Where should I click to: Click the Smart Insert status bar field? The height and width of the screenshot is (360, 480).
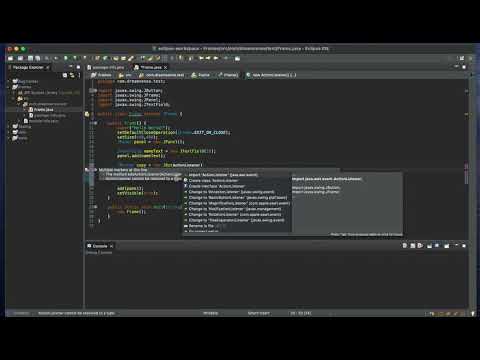click(259, 313)
